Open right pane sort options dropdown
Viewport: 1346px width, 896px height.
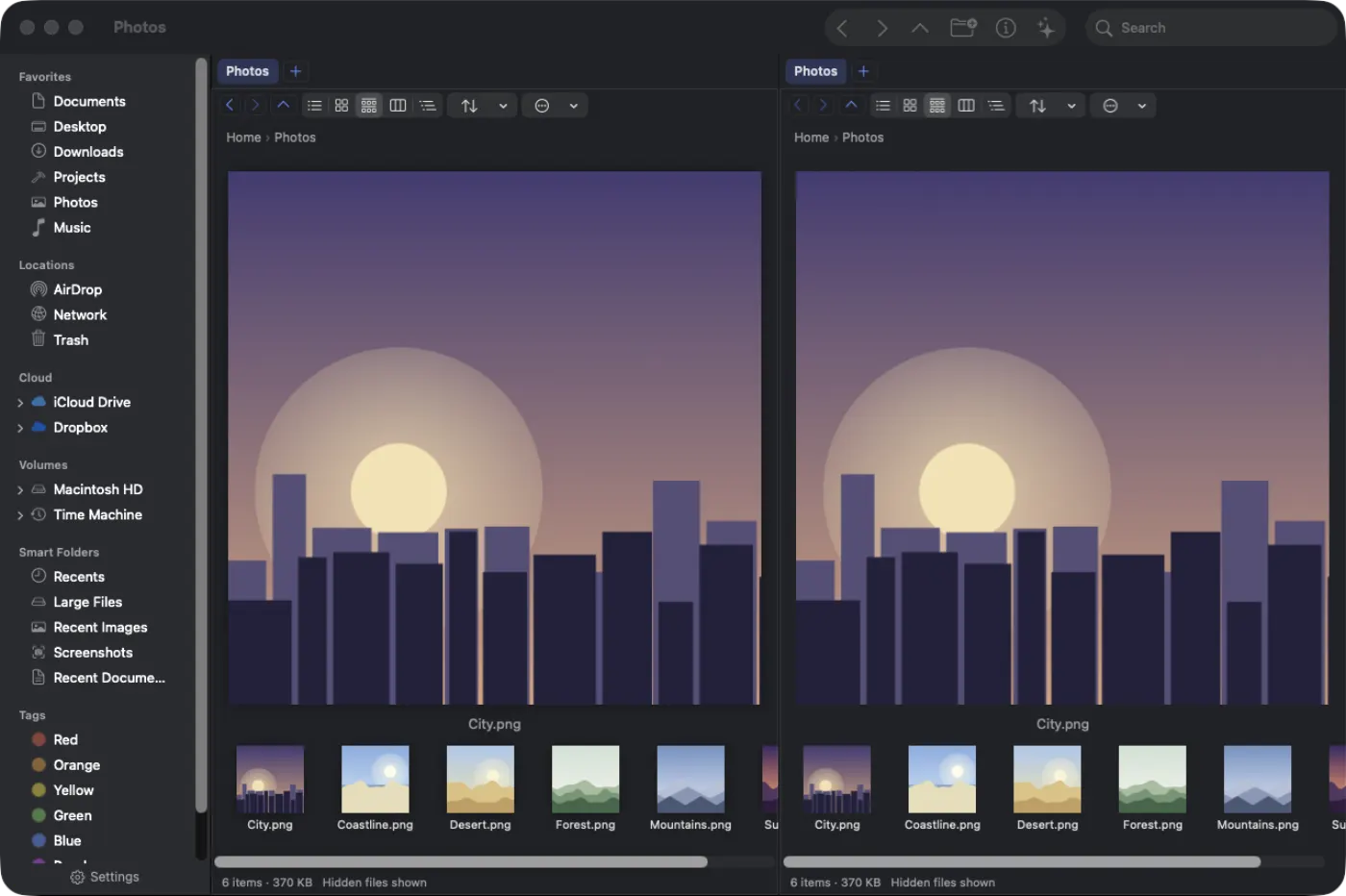click(x=1052, y=106)
